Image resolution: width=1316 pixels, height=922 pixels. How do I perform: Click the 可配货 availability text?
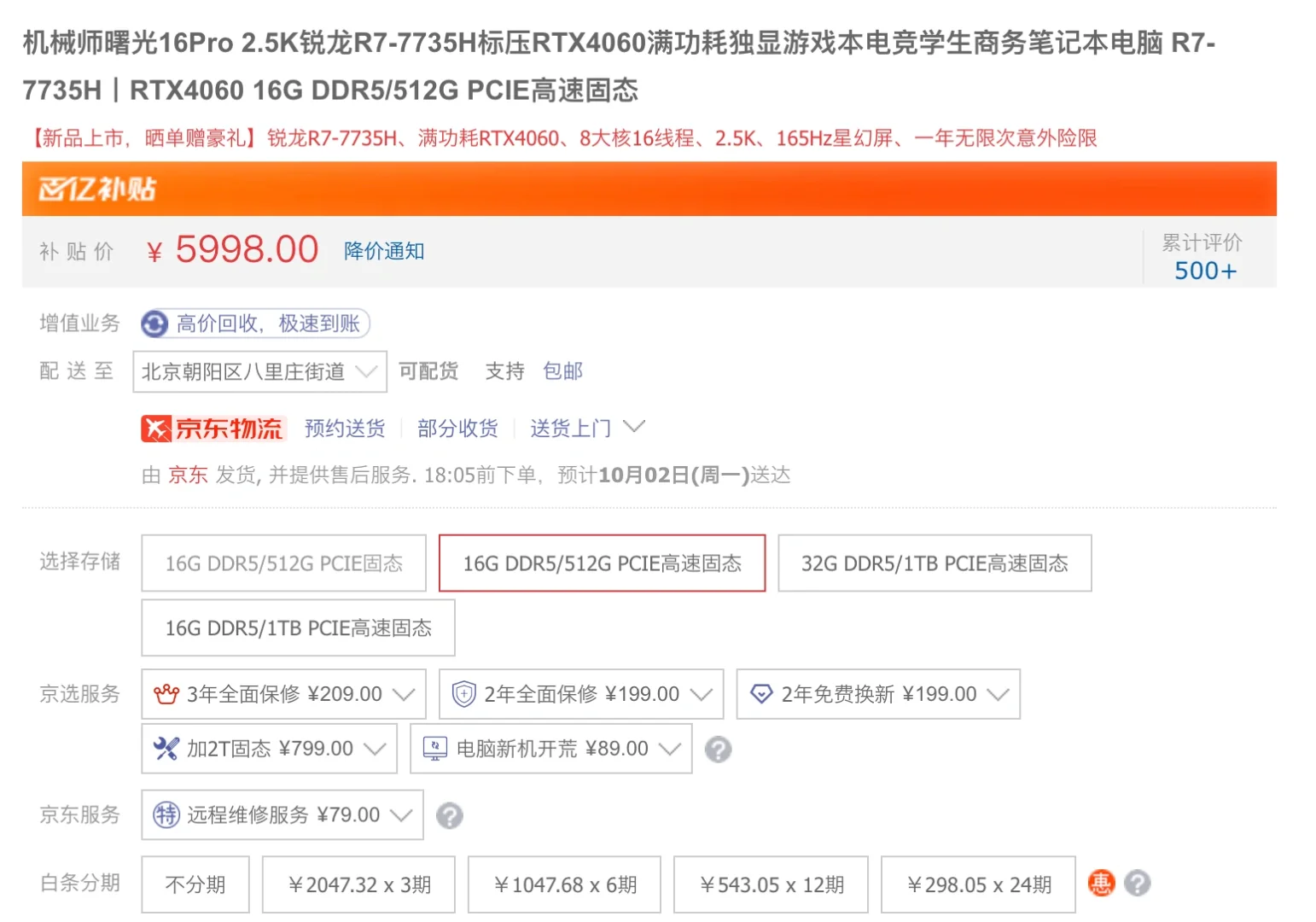coord(428,371)
